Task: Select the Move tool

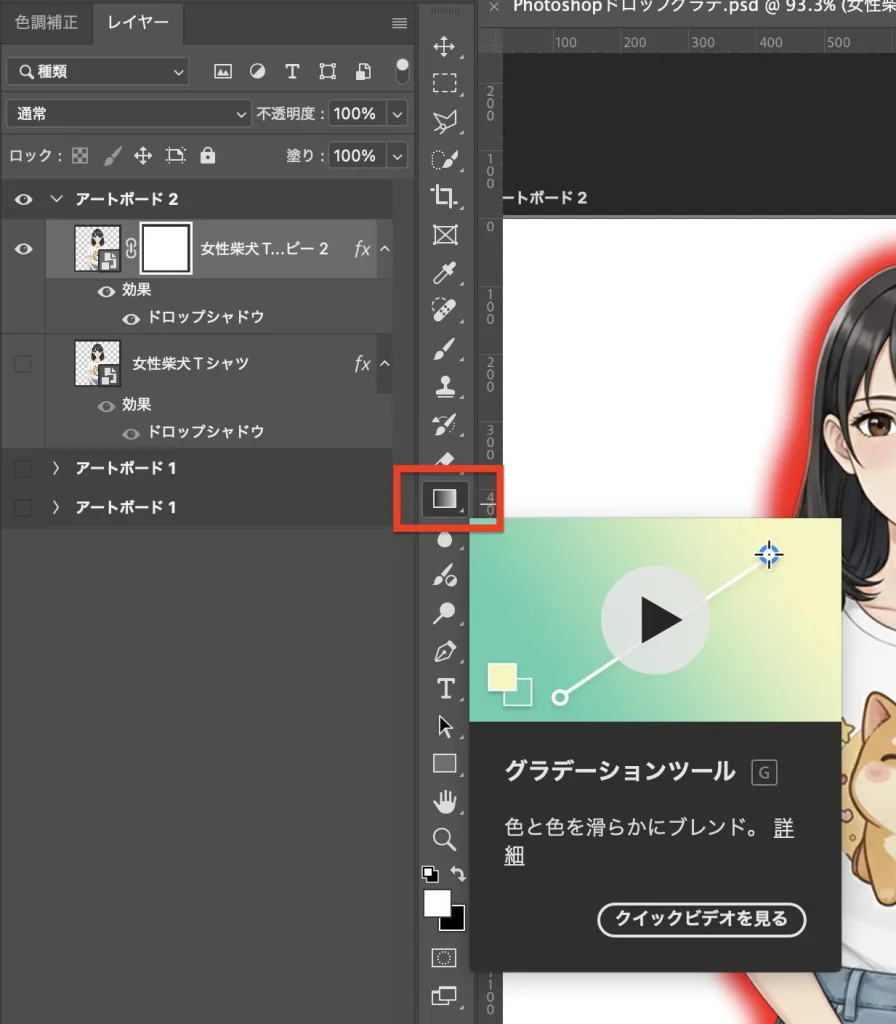Action: [444, 46]
